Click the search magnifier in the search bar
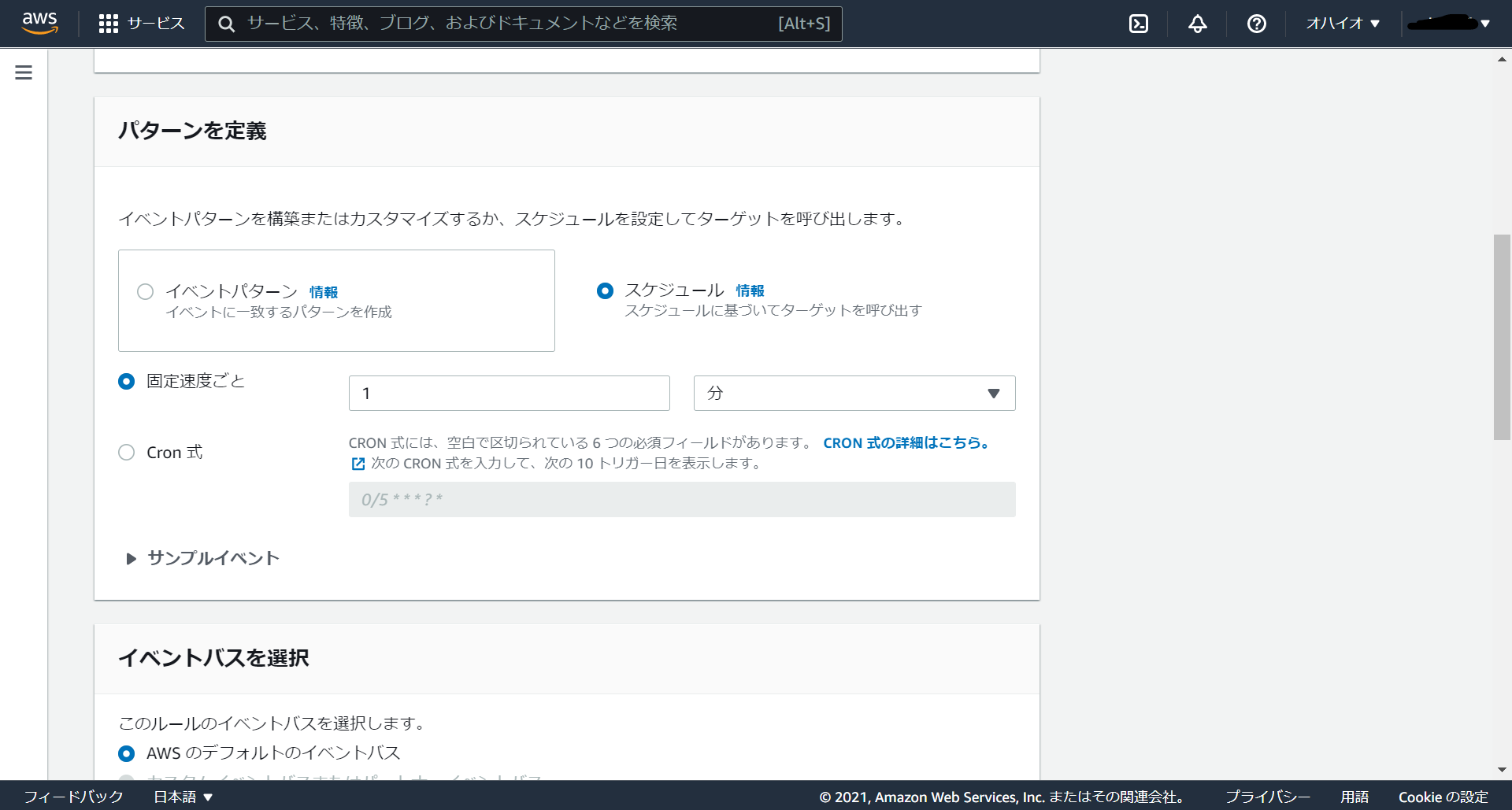This screenshot has width=1512, height=810. 226,24
